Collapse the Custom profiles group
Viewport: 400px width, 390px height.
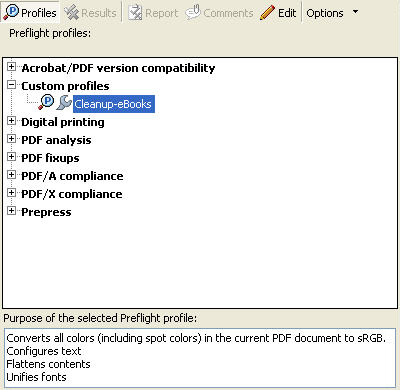point(11,85)
